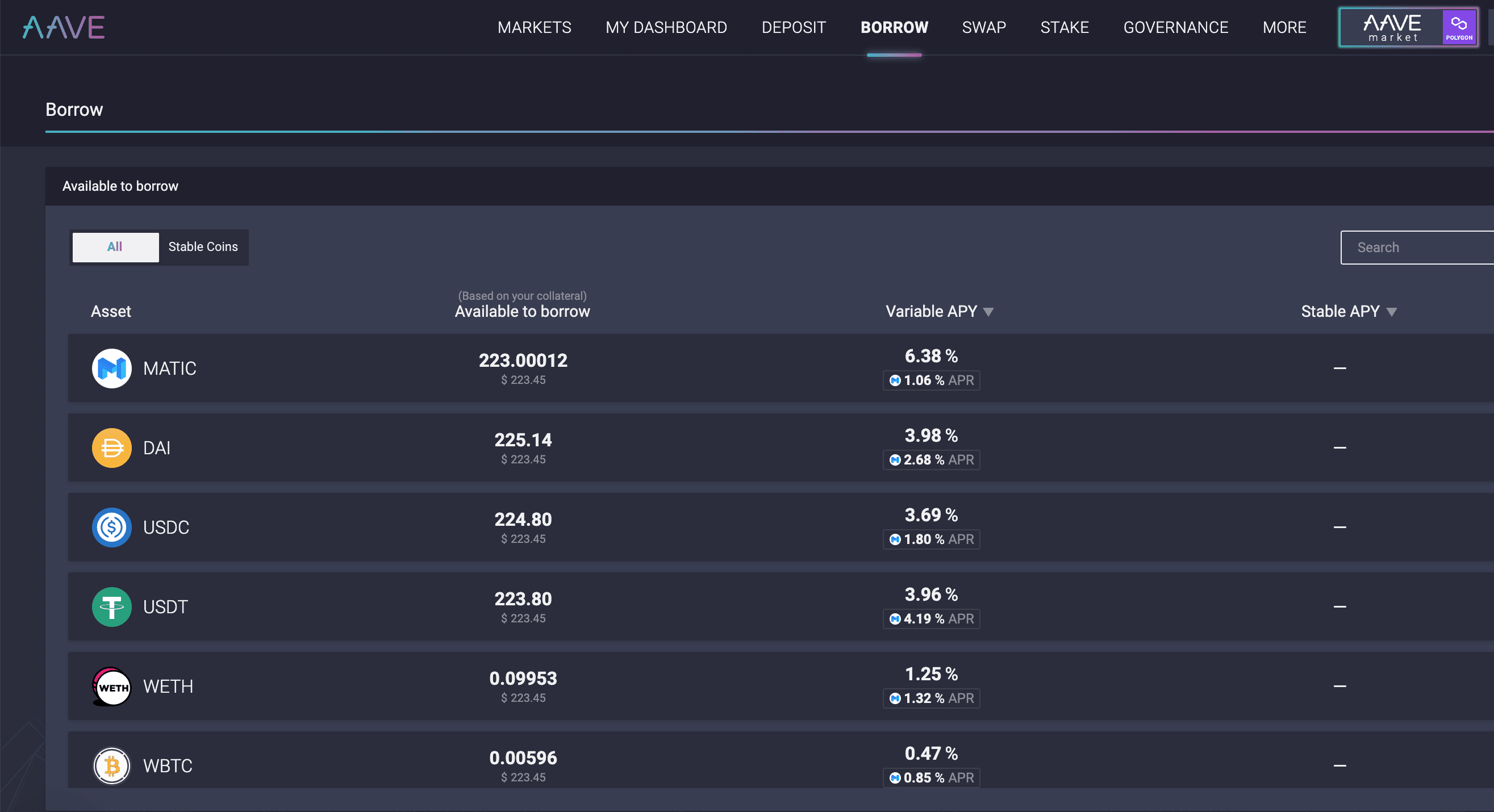This screenshot has height=812, width=1494.
Task: Click the 223.80 USDT available amount
Action: click(x=523, y=598)
